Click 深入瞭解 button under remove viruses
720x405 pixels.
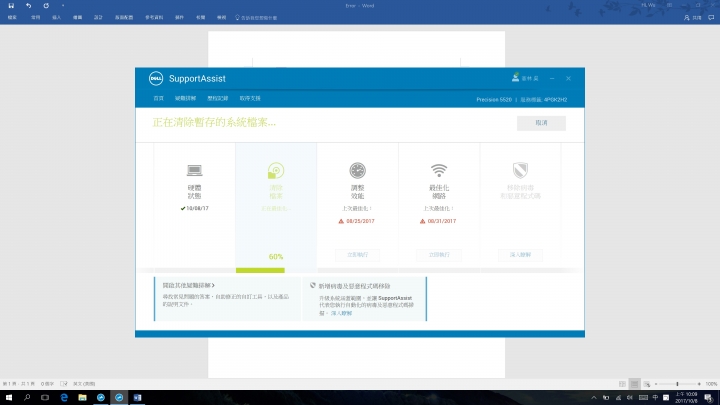point(520,255)
